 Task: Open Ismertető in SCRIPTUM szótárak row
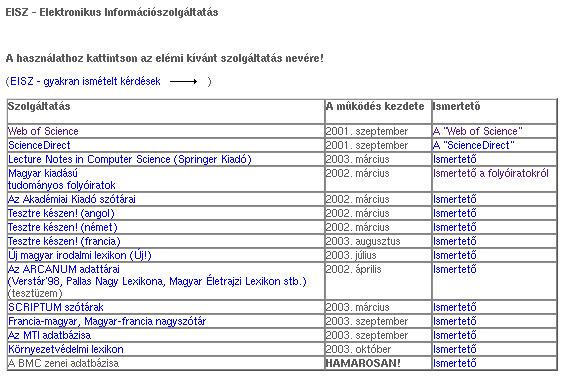455,307
